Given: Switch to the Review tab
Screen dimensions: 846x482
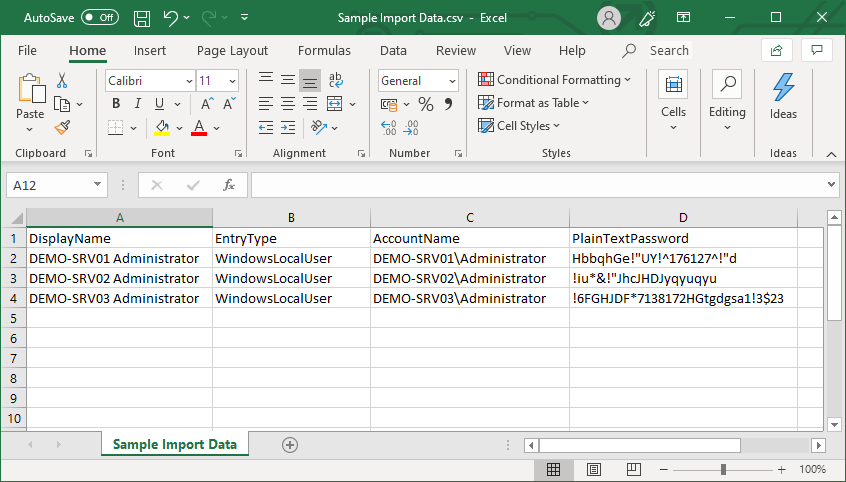Looking at the screenshot, I should click(456, 51).
